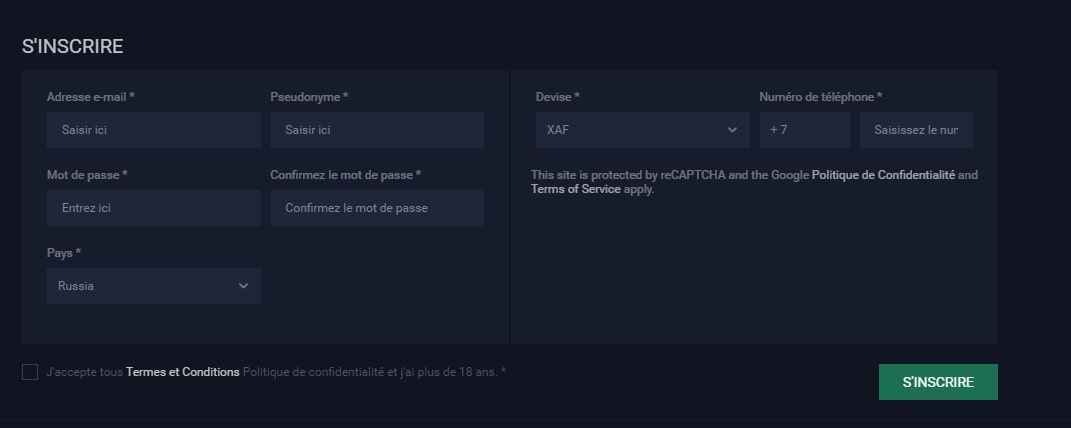Open the Terms of Service link

(x=576, y=189)
